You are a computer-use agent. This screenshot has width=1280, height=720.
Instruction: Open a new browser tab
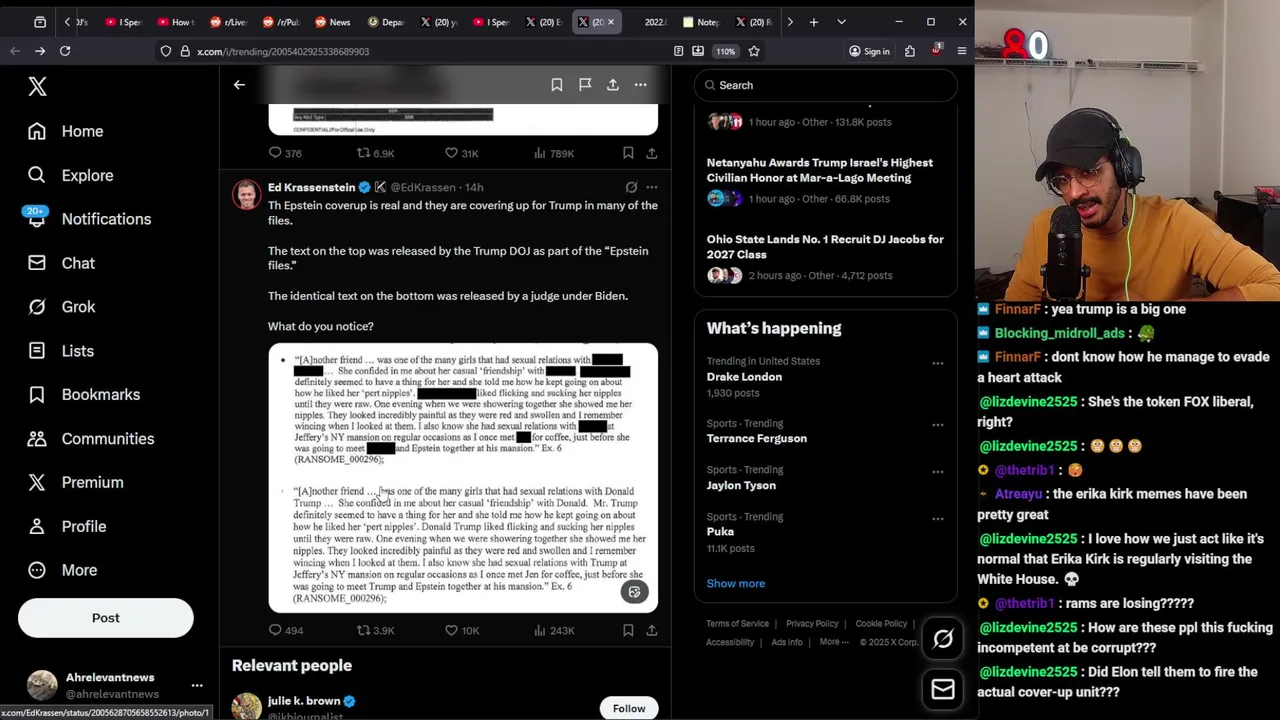tap(813, 22)
